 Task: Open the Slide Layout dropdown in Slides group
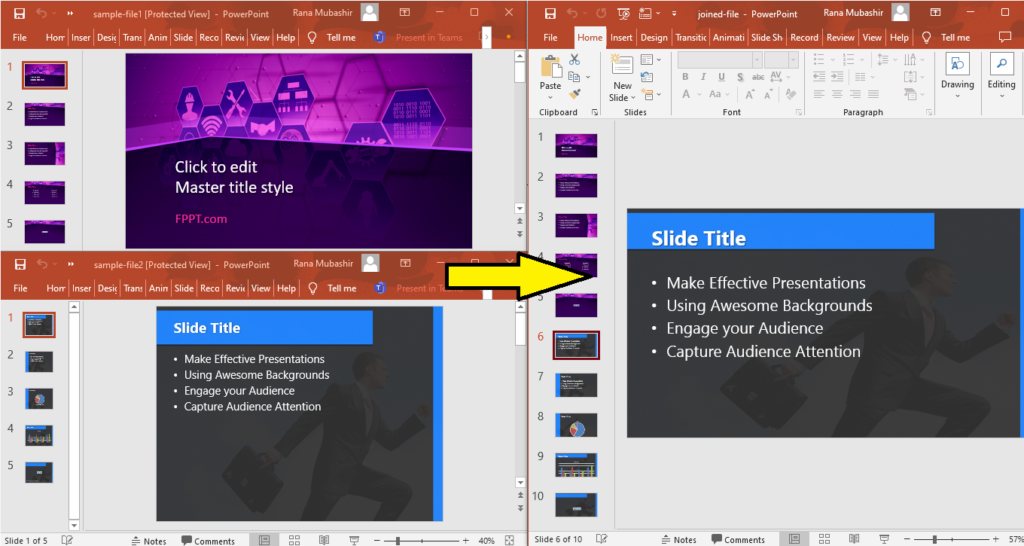coord(645,60)
